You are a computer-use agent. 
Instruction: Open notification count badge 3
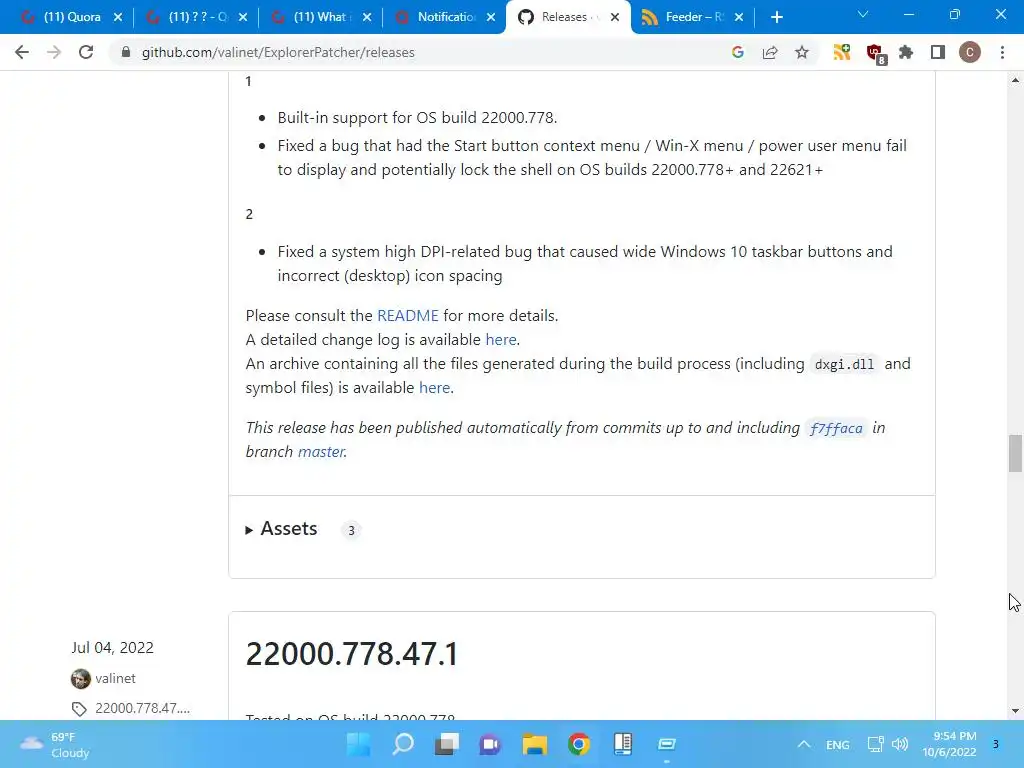[996, 744]
